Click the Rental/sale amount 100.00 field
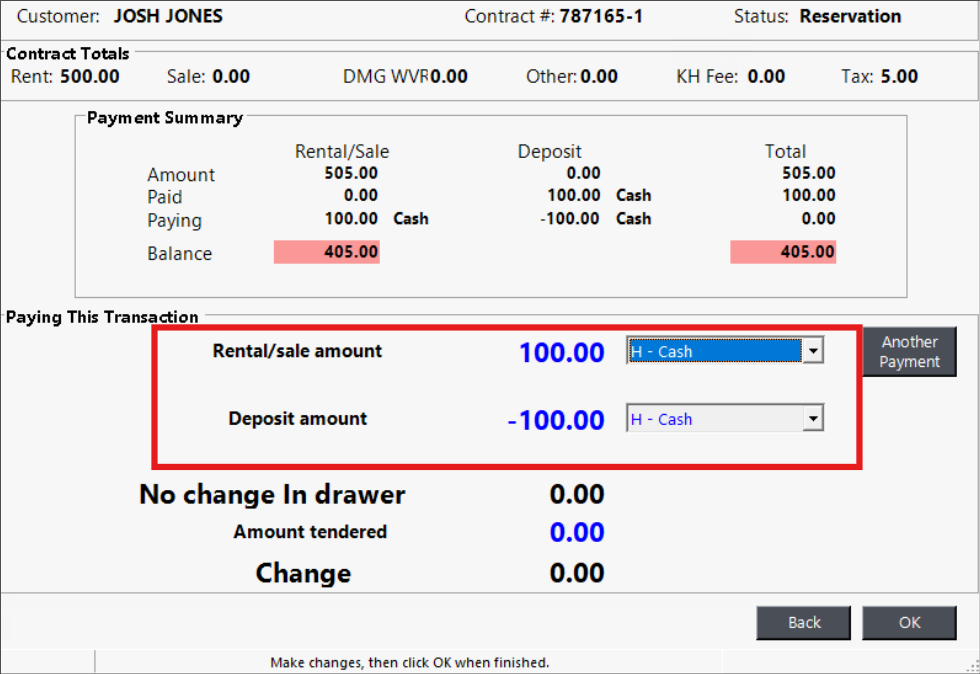 (562, 353)
